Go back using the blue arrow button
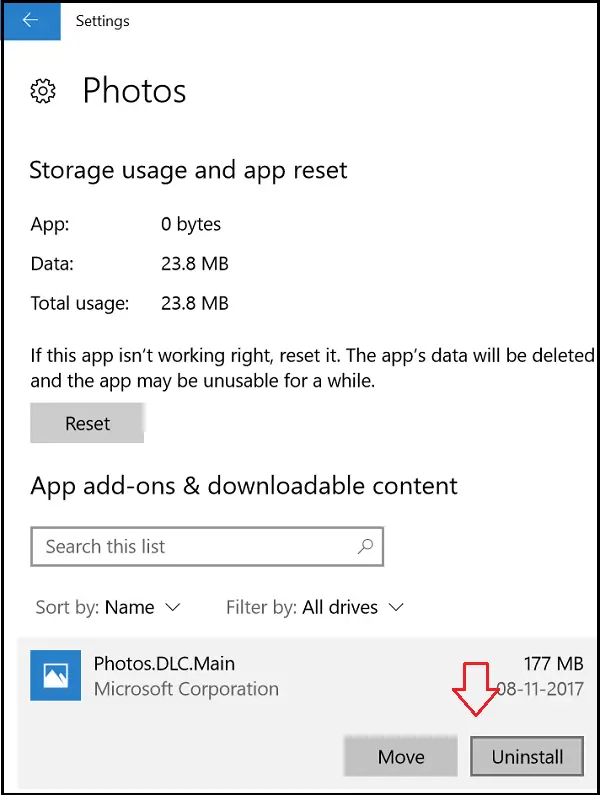600x795 pixels. point(31,20)
